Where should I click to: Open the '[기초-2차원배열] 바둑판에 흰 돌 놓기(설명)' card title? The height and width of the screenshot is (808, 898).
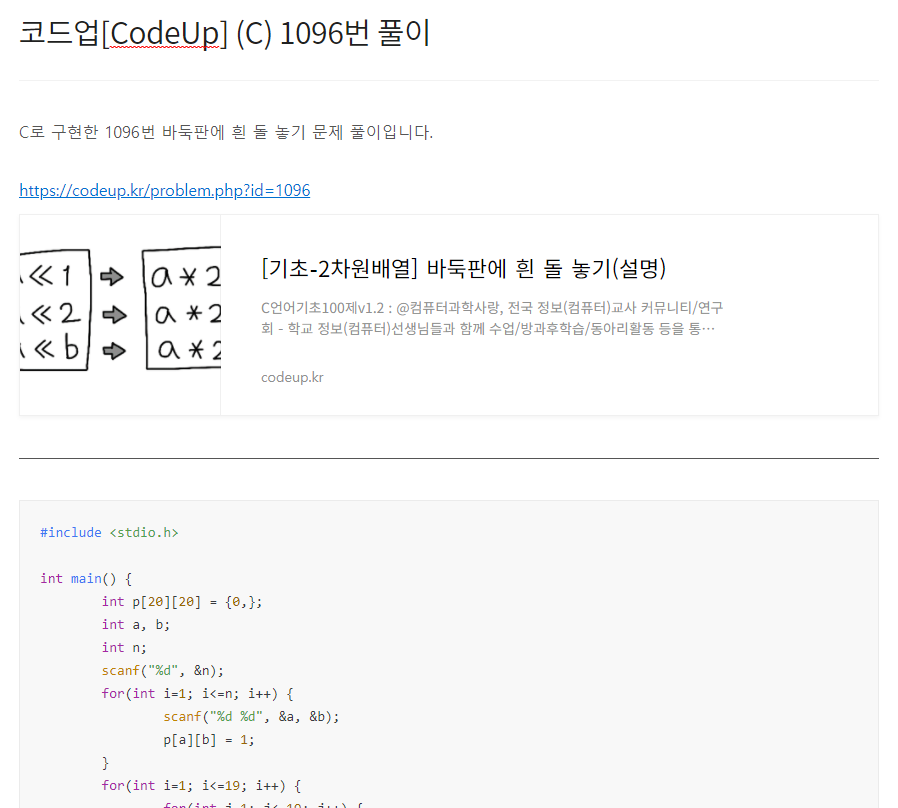[463, 269]
